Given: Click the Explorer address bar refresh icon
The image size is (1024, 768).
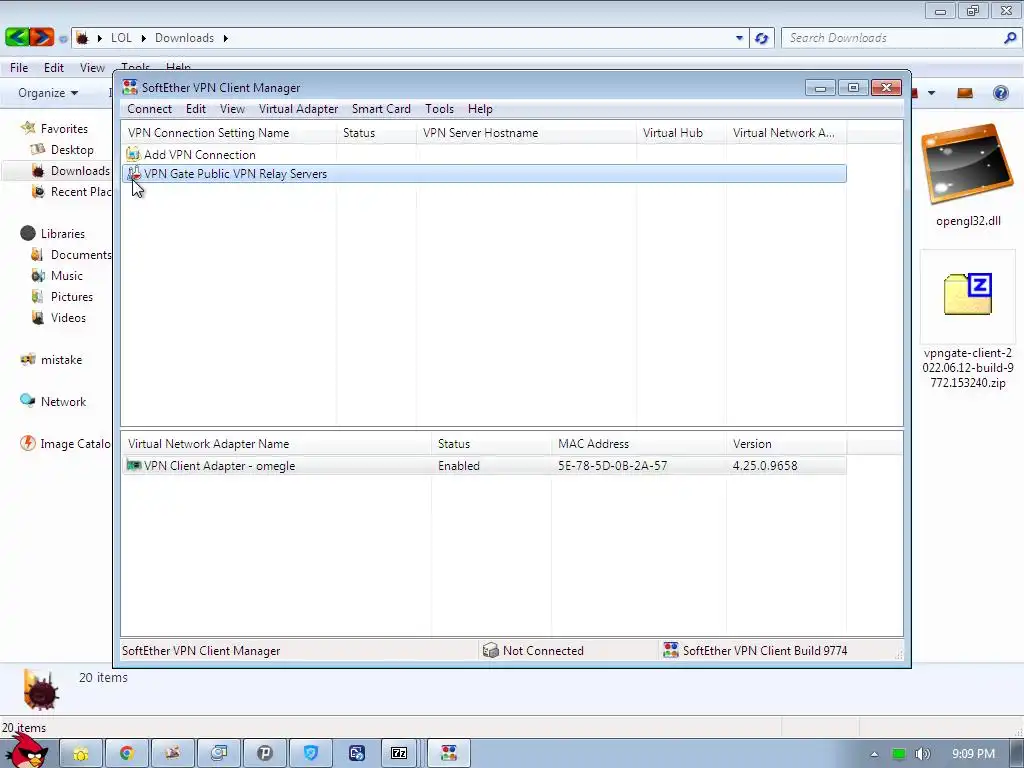Looking at the screenshot, I should tap(761, 38).
